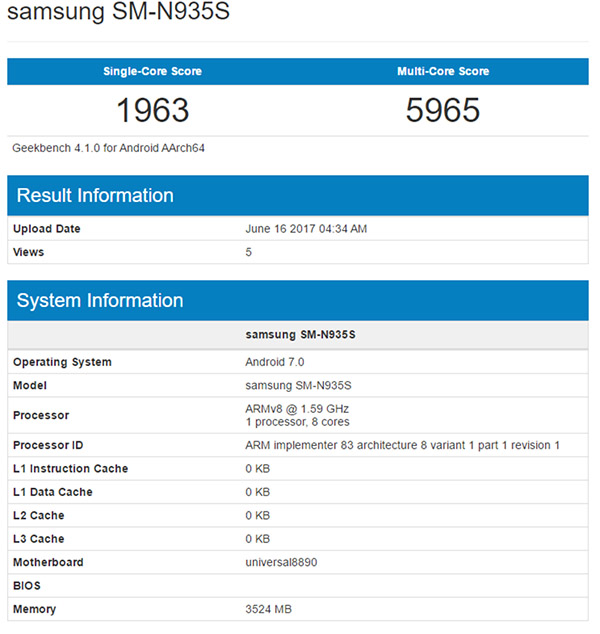Select the views count value 5
The height and width of the screenshot is (634, 600).
tap(248, 252)
